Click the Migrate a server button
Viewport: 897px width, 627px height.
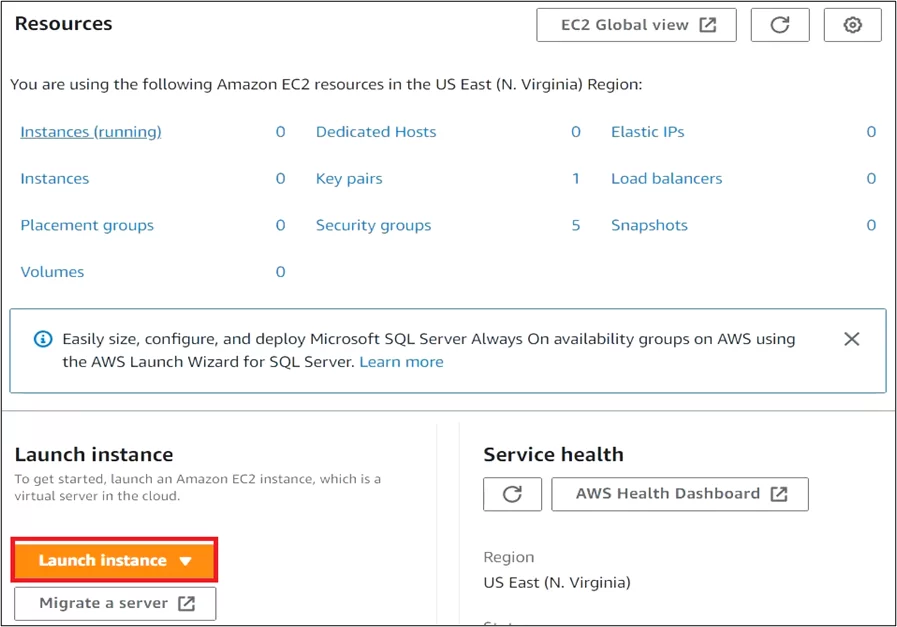[x=115, y=603]
